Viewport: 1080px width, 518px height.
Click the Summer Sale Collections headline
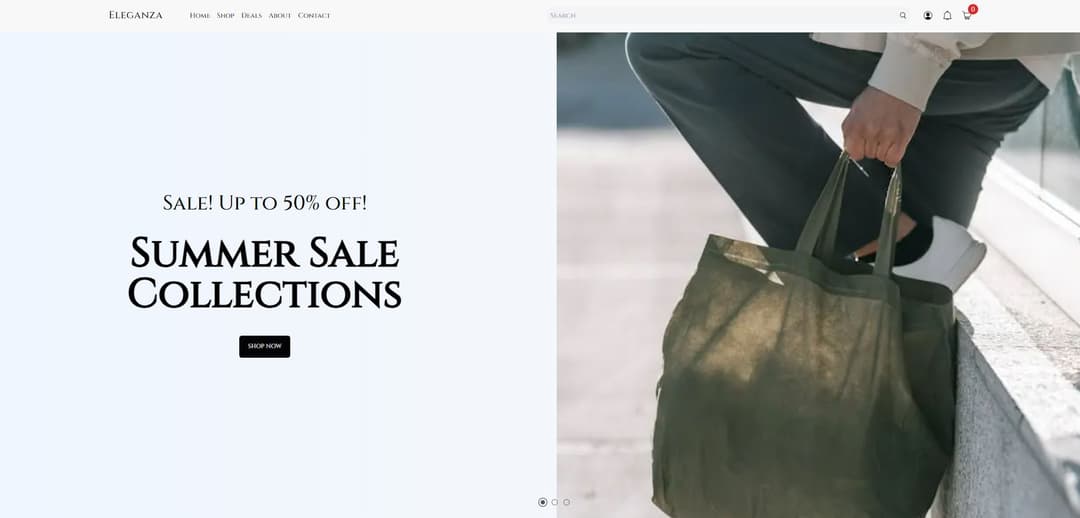pos(264,273)
